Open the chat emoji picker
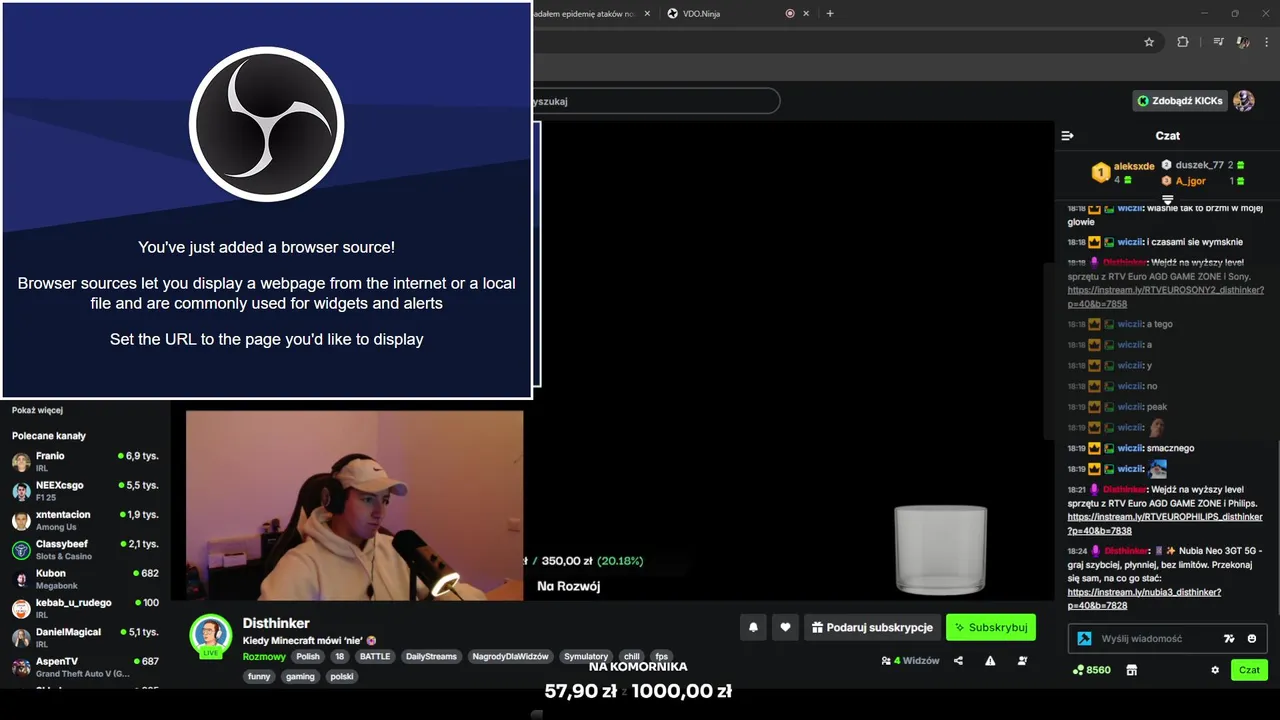The width and height of the screenshot is (1280, 720). [1252, 638]
